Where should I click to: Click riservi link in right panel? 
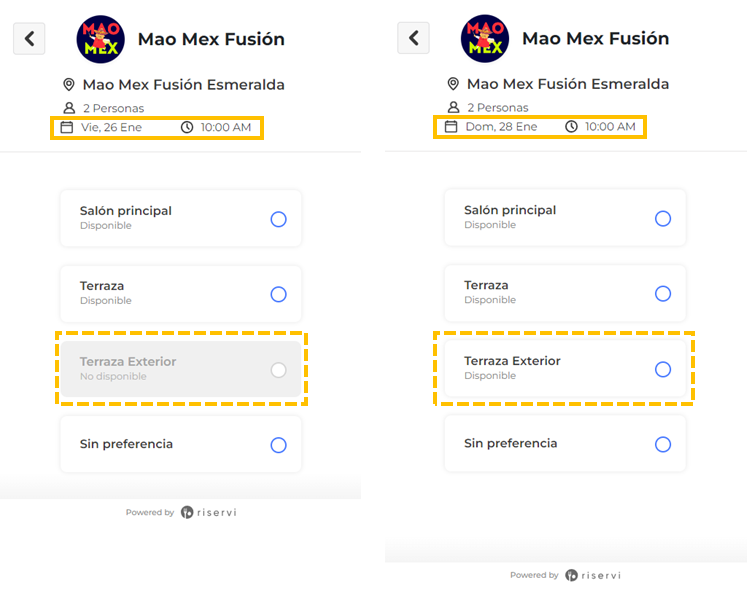coord(592,575)
